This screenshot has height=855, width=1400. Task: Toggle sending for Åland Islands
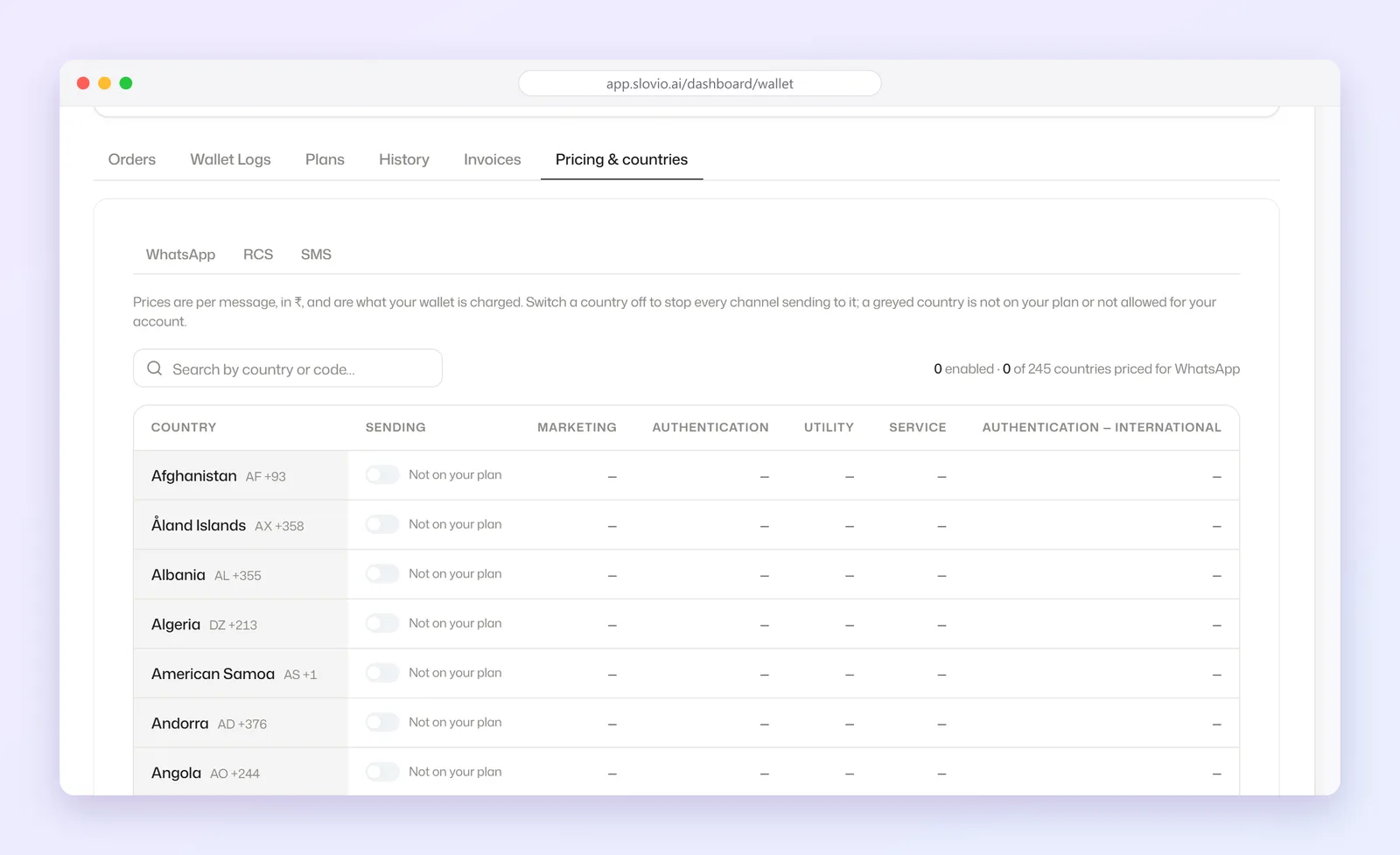coord(382,524)
